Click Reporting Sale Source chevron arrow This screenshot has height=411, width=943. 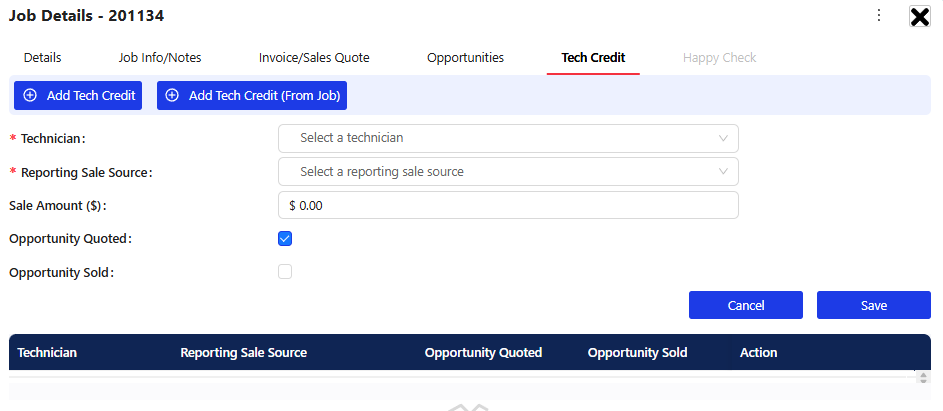click(x=723, y=172)
